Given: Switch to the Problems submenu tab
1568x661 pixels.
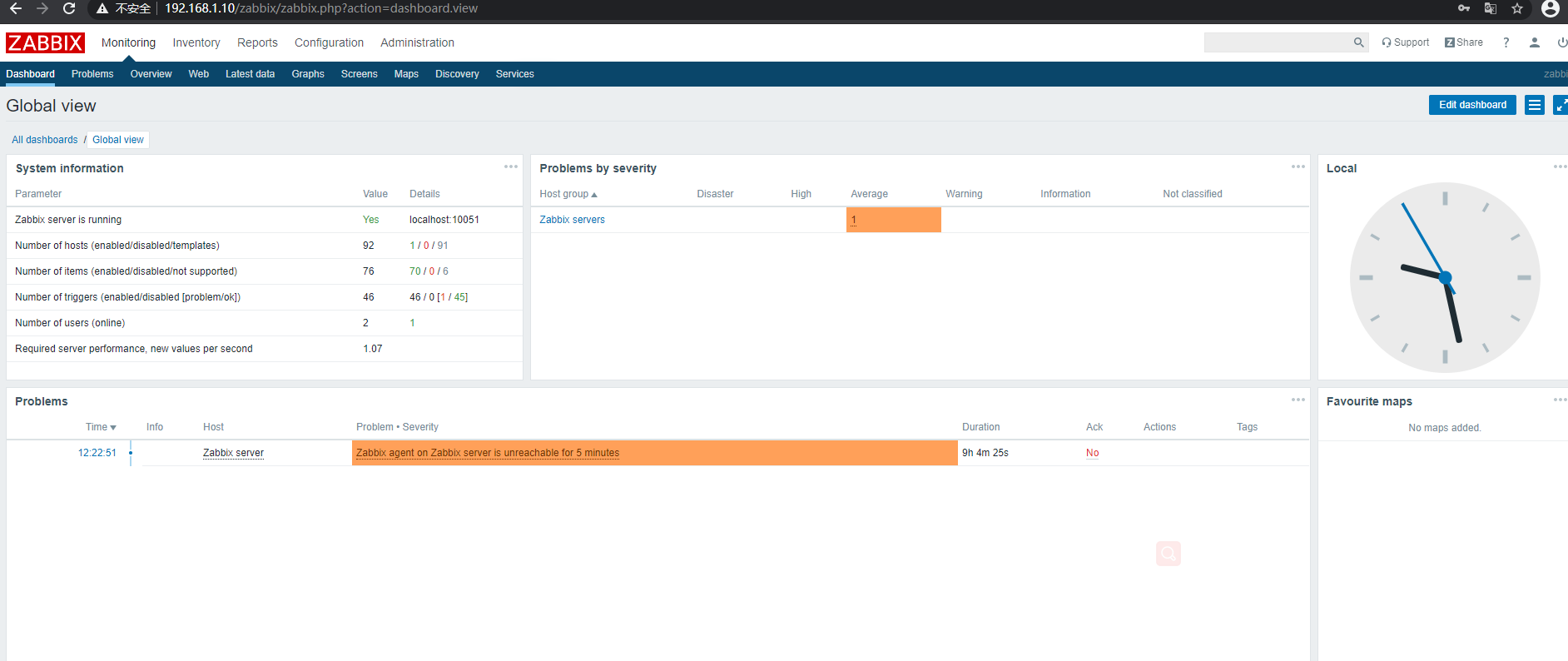Looking at the screenshot, I should pos(92,74).
